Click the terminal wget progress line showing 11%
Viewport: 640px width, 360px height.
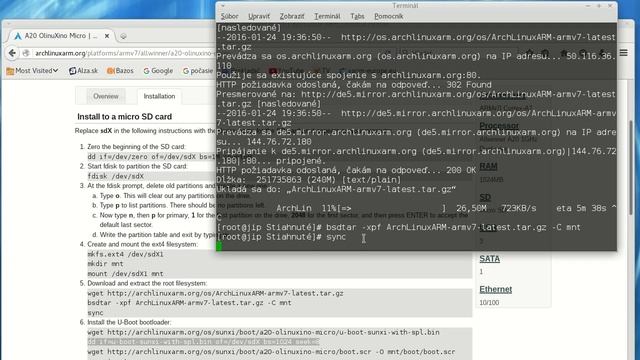(x=416, y=208)
